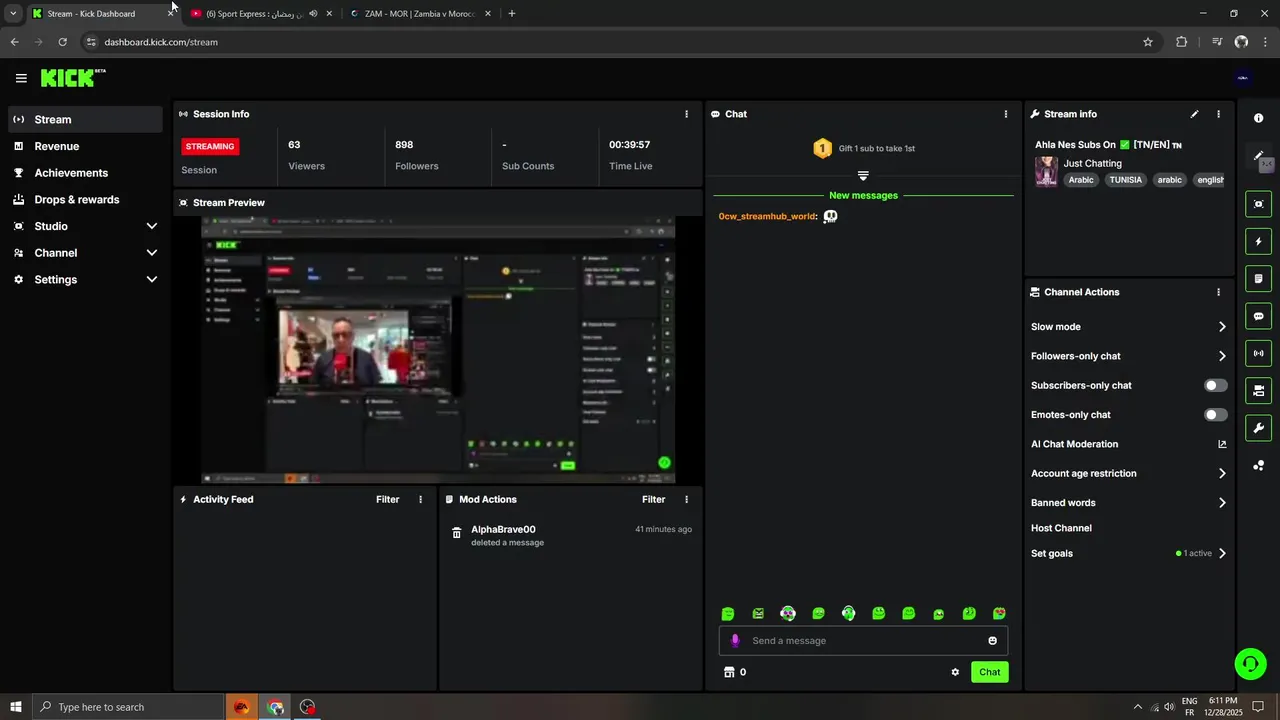The width and height of the screenshot is (1280, 720).
Task: Open the emoji picker in message box
Action: point(992,641)
